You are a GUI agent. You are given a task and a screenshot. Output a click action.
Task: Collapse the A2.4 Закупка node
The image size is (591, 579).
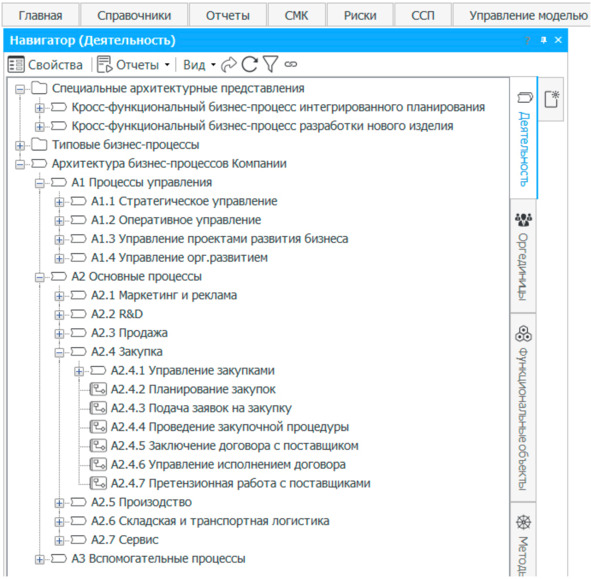tap(59, 352)
